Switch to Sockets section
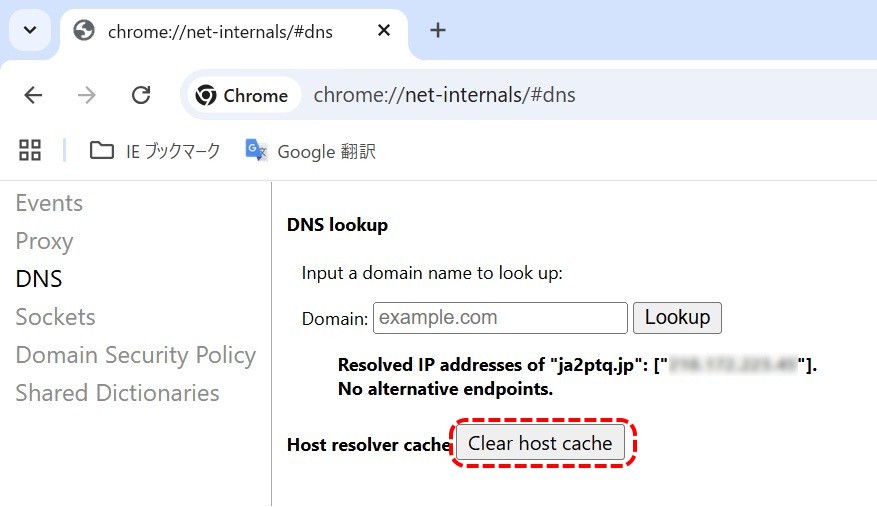The image size is (877, 507). pyautogui.click(x=56, y=317)
